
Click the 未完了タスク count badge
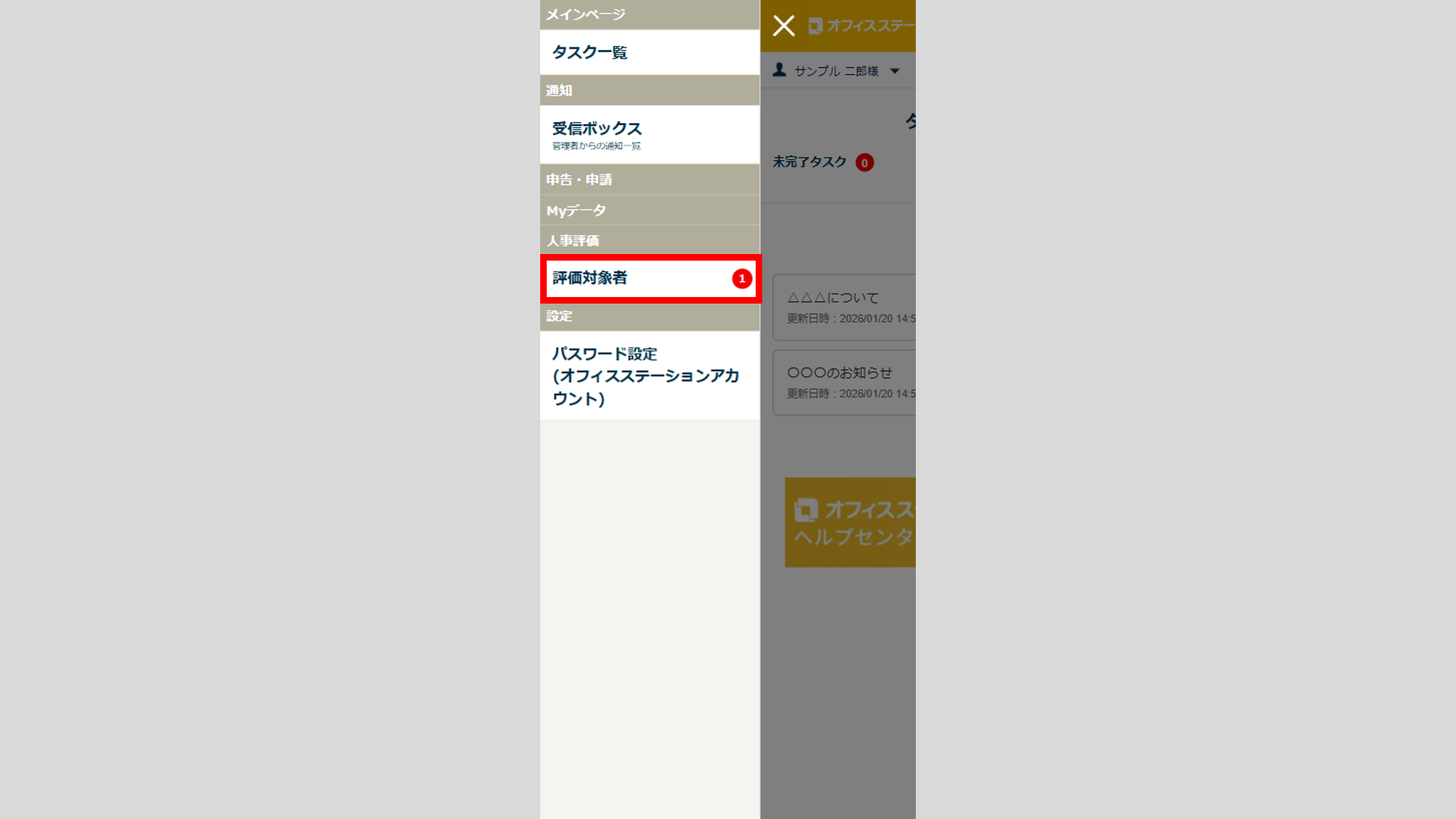864,162
